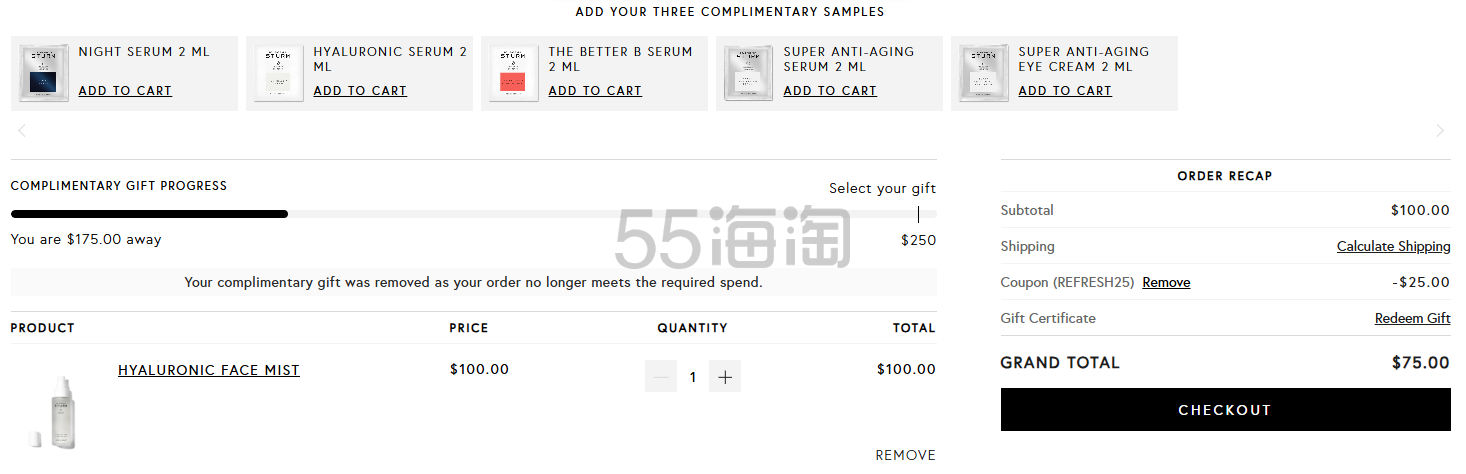This screenshot has height=474, width=1466.
Task: Click the Hyaluronic Serum sample image
Action: pos(280,73)
